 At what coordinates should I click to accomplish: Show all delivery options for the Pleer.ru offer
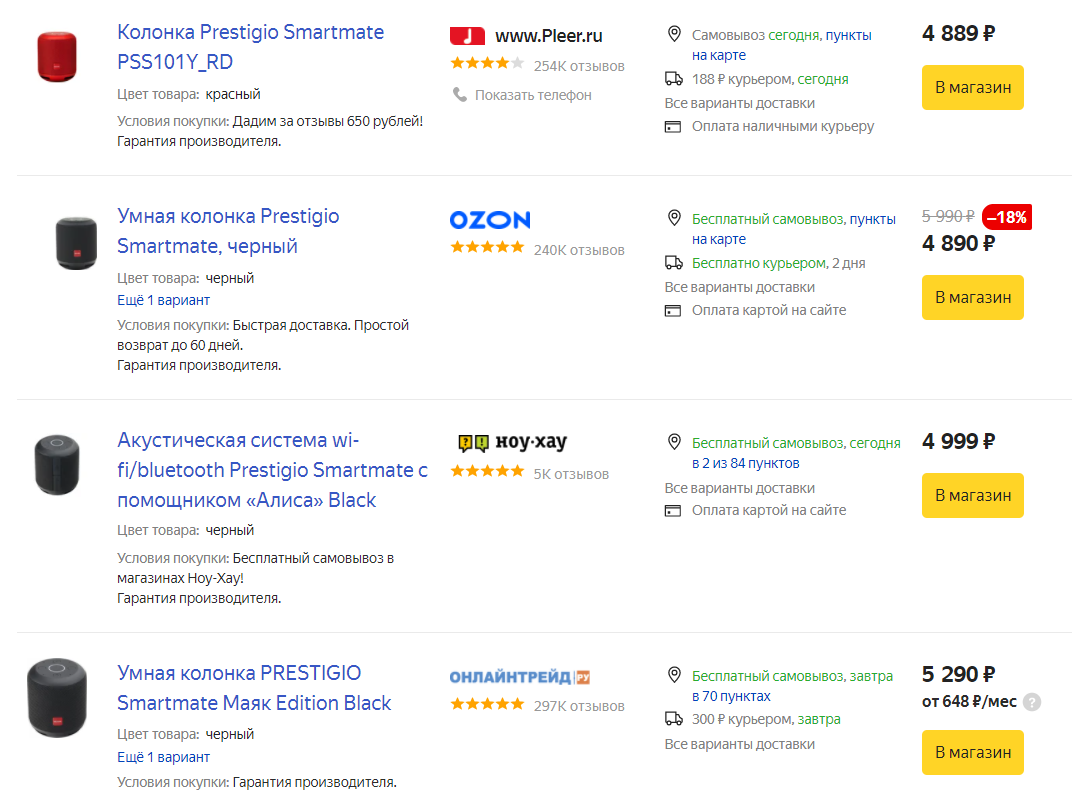(x=740, y=103)
